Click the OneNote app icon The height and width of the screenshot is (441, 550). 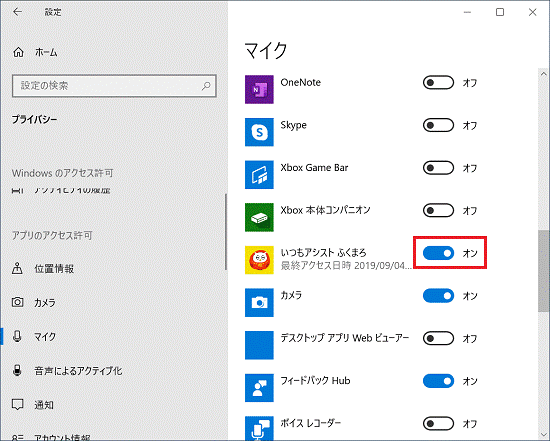point(259,89)
